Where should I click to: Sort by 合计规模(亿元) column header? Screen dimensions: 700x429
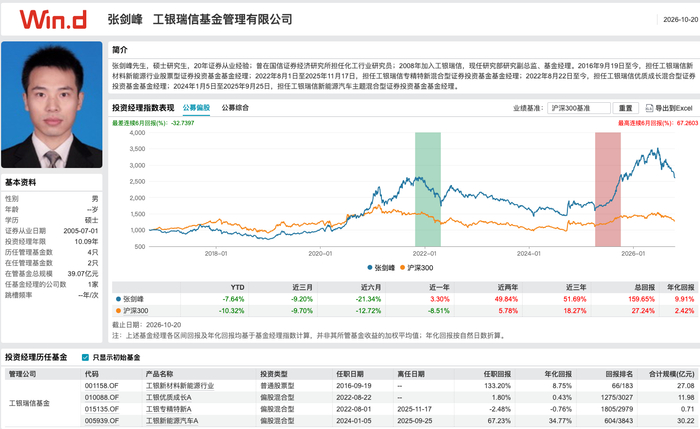(672, 374)
